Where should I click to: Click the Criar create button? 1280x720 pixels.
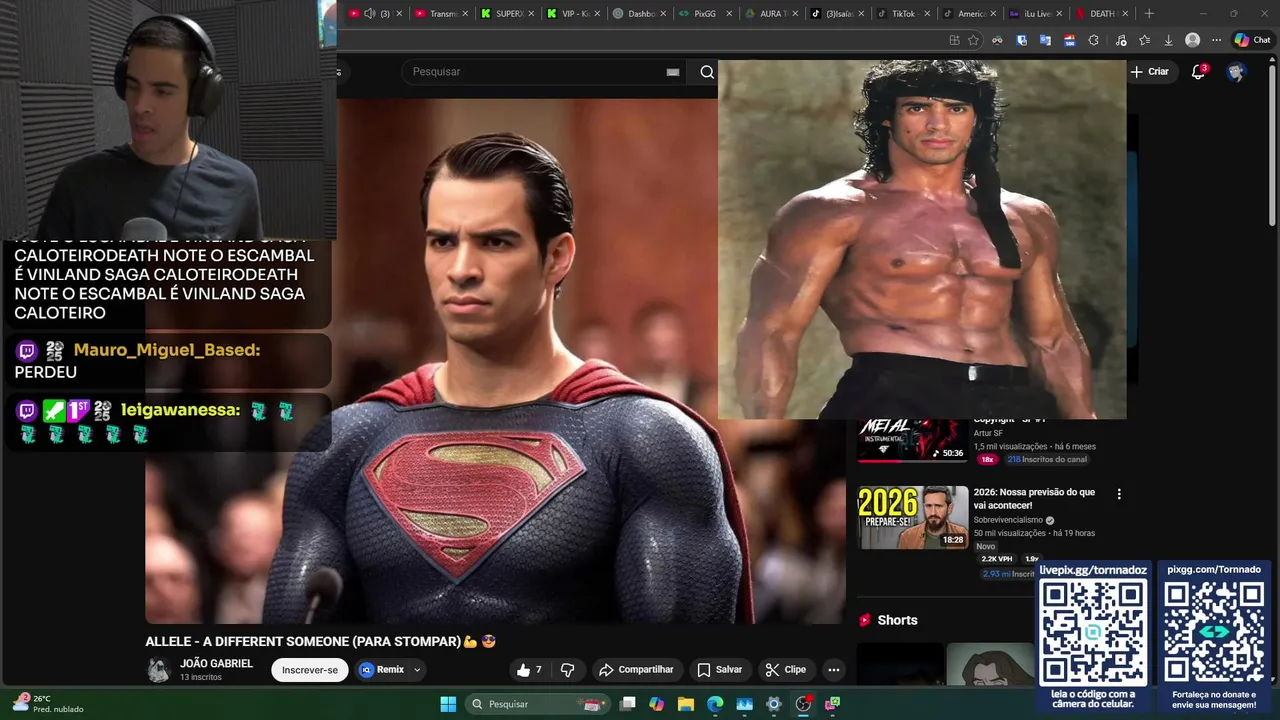1150,72
